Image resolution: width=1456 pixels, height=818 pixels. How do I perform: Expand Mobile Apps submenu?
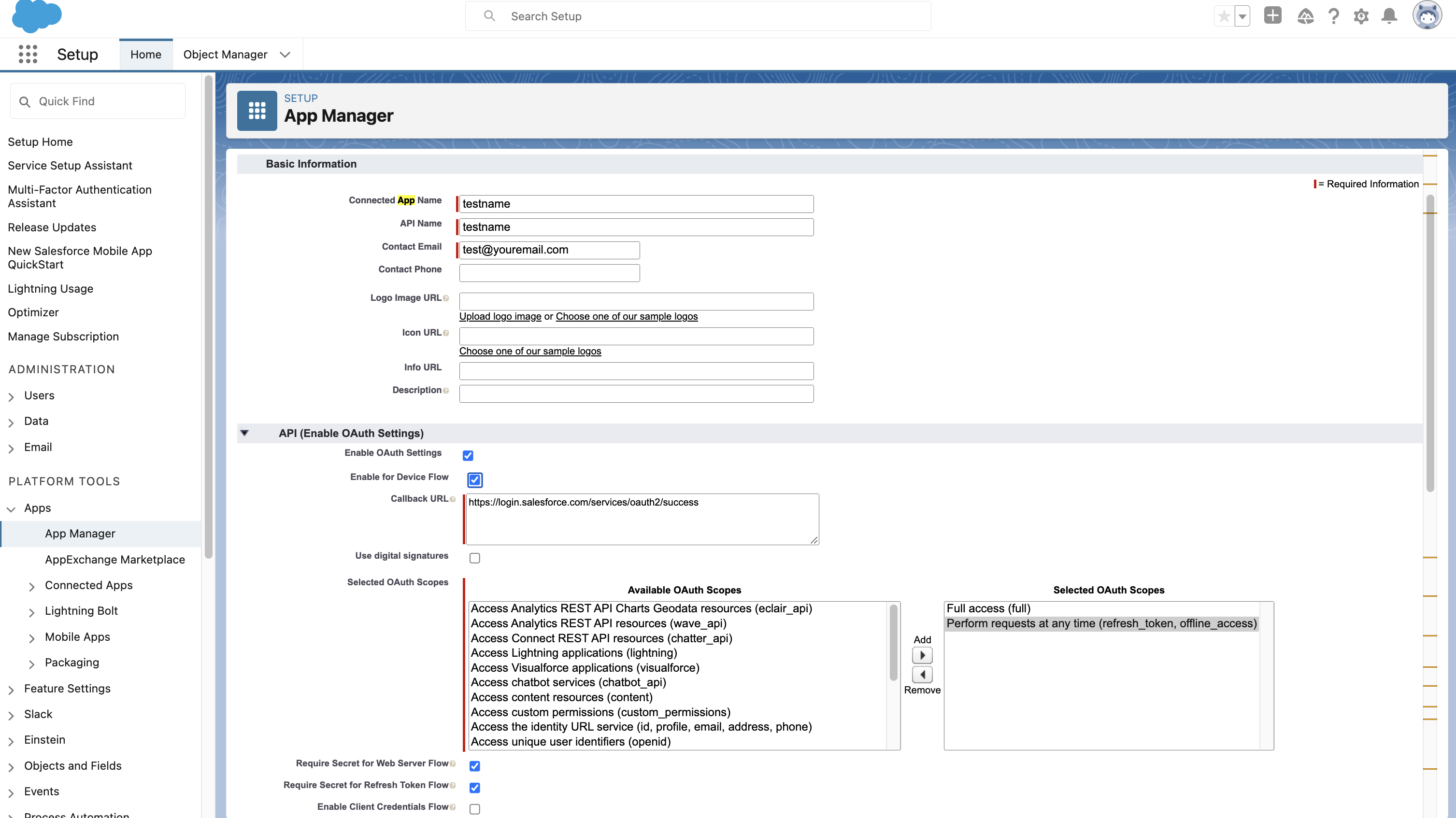[32, 638]
